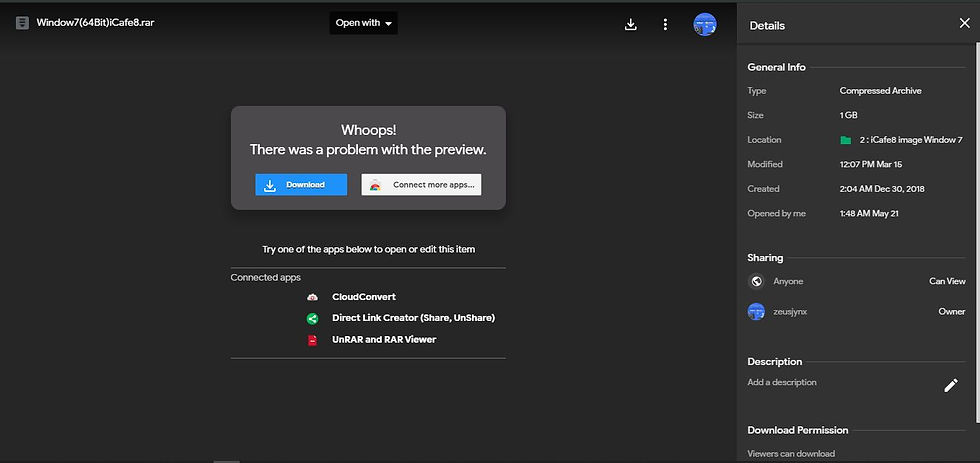Image resolution: width=980 pixels, height=463 pixels.
Task: Click the "Description" section heading
Action: pyautogui.click(x=774, y=362)
